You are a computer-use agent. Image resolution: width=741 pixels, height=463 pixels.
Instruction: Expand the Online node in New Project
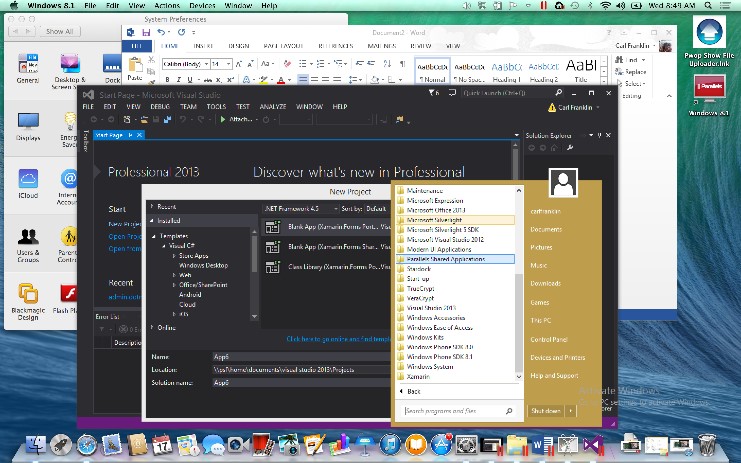tap(152, 327)
